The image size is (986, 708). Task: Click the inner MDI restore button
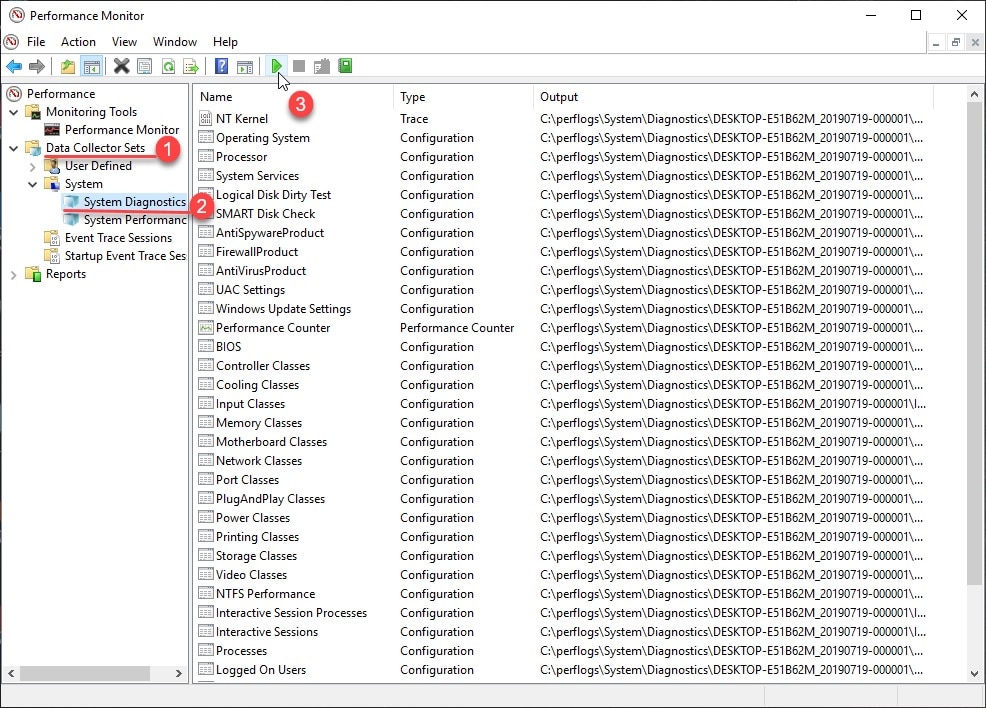pyautogui.click(x=956, y=43)
